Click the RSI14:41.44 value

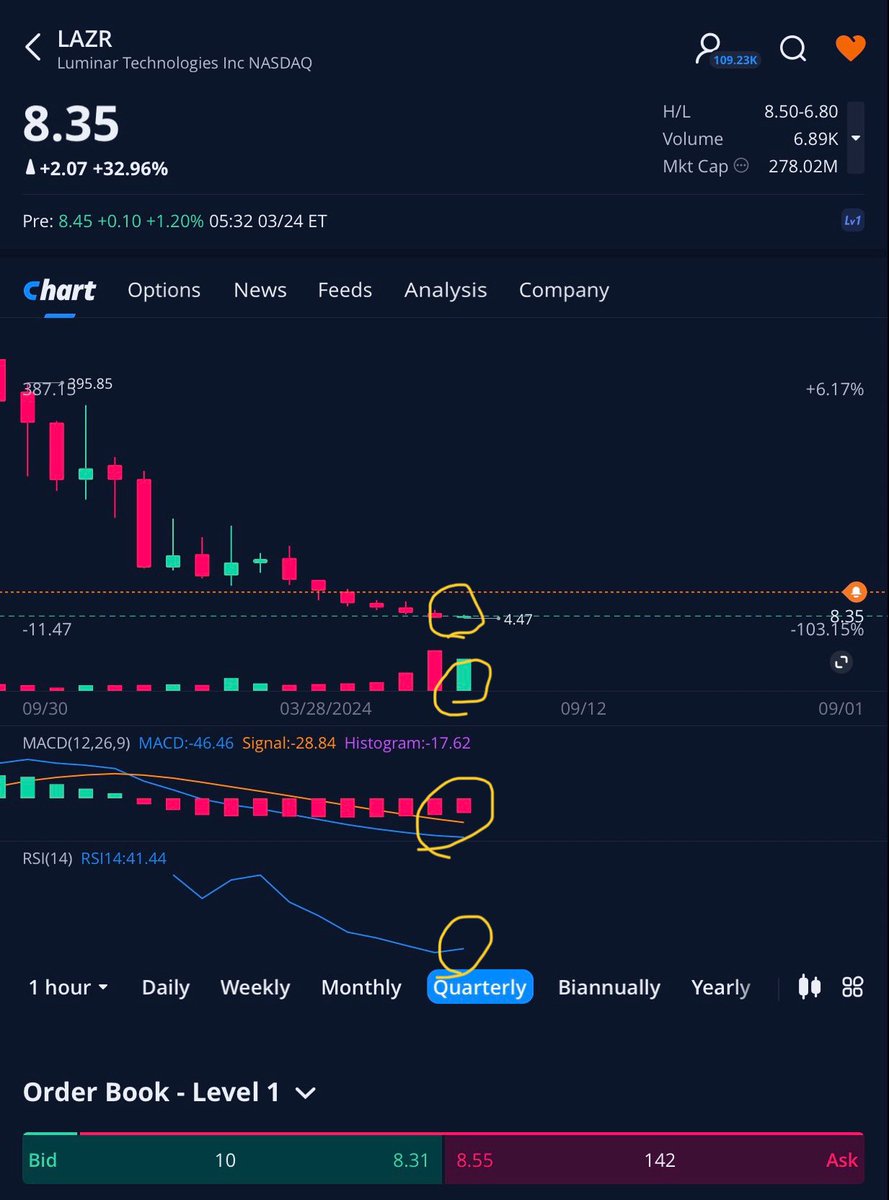click(x=124, y=858)
